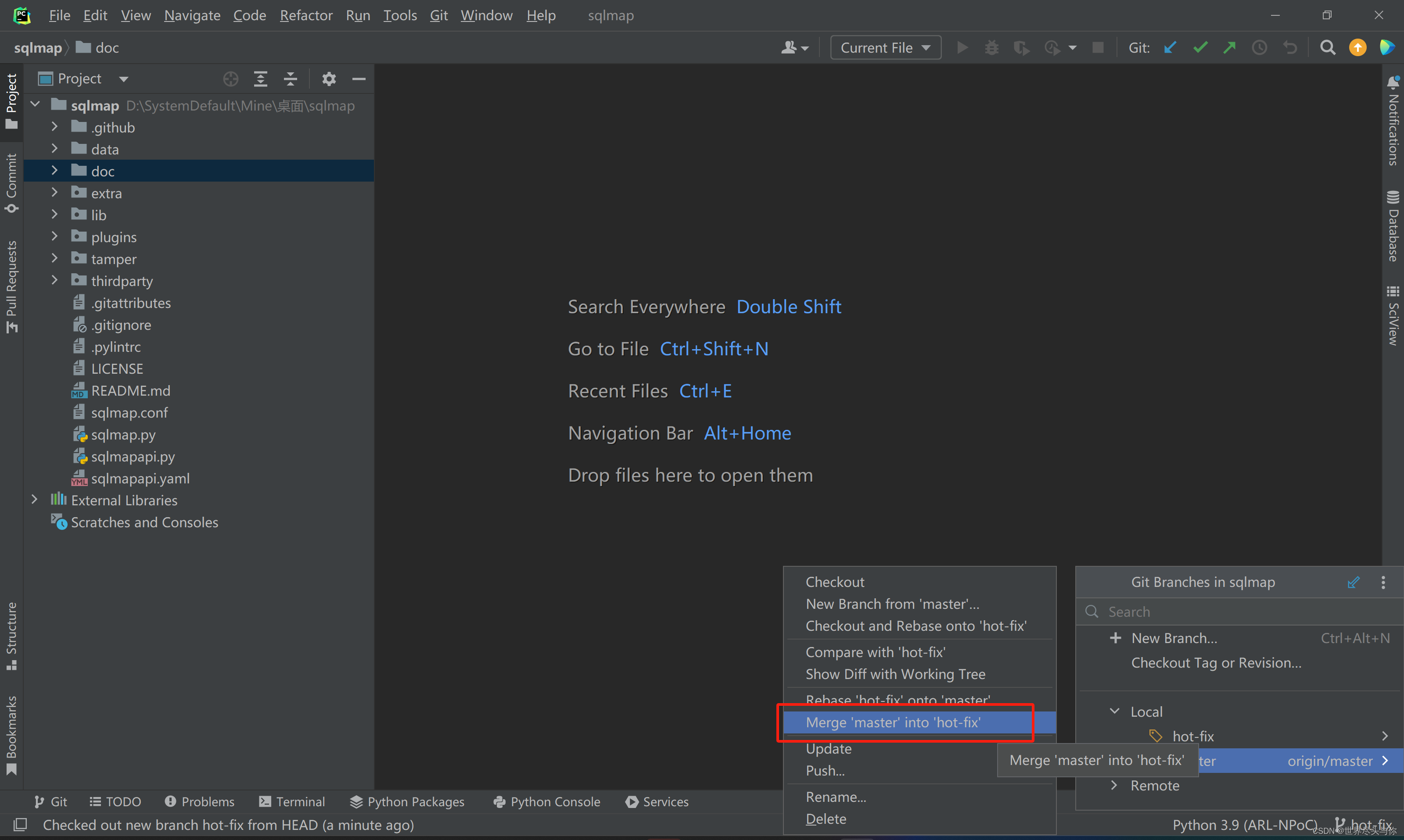Click sqlmap in breadcrumb navigation bar
Image resolution: width=1404 pixels, height=840 pixels.
click(37, 47)
